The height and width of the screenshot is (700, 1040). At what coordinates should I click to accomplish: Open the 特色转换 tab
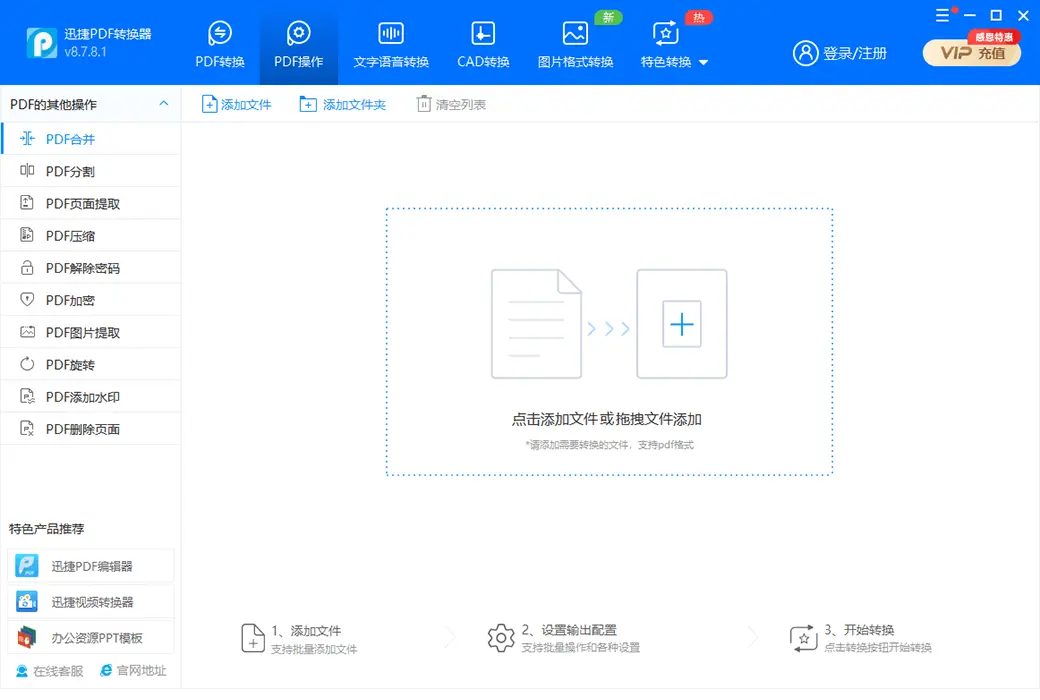(666, 44)
